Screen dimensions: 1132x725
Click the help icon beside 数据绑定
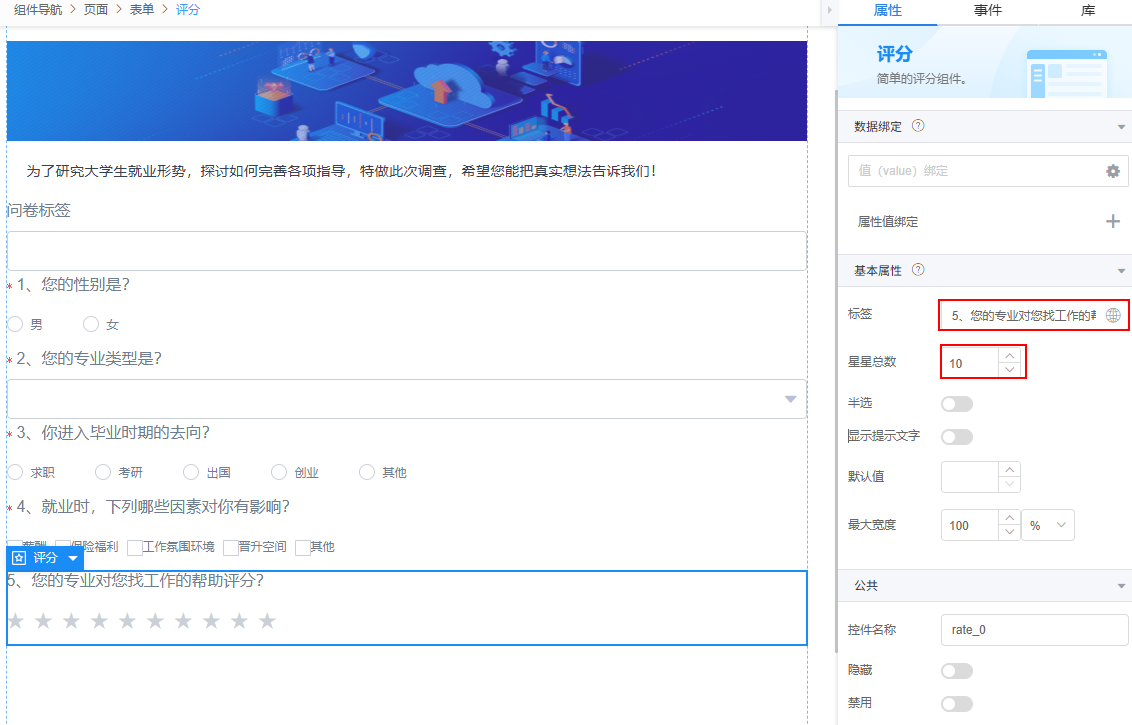918,126
